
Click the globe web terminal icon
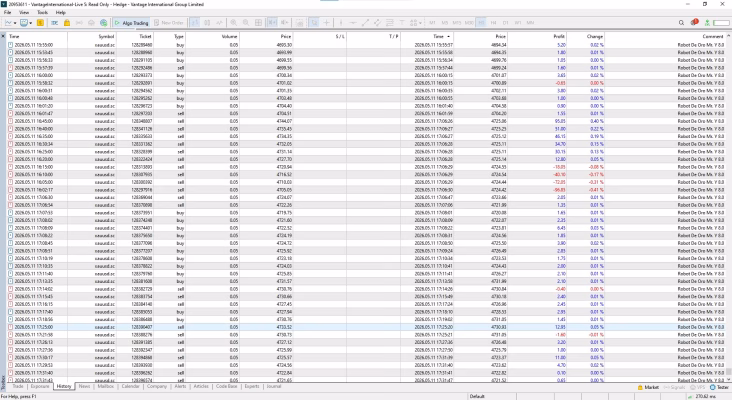point(104,22)
